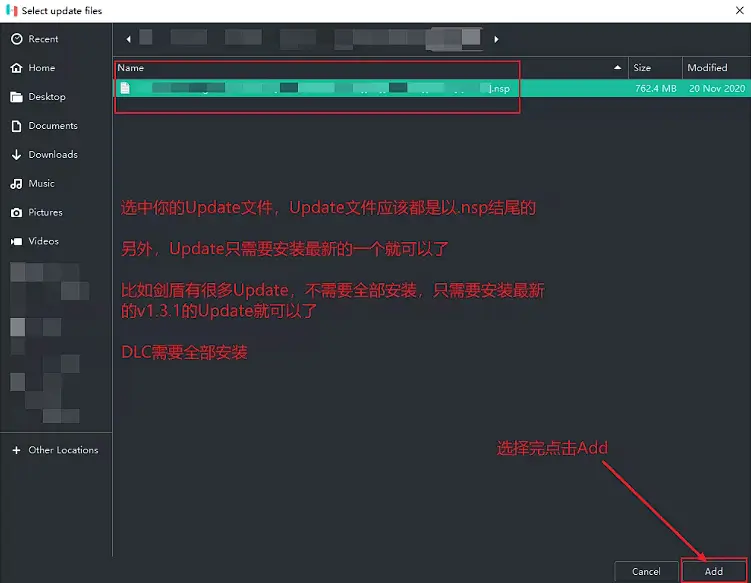Click the Desktop folder icon
The height and width of the screenshot is (583, 751).
point(16,97)
